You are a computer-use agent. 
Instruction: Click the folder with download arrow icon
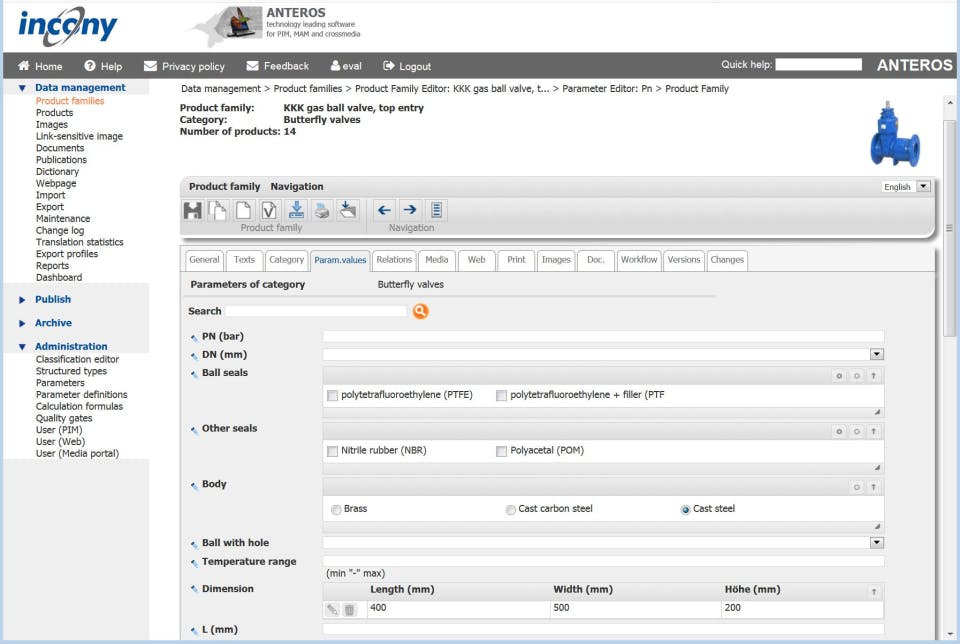(348, 210)
